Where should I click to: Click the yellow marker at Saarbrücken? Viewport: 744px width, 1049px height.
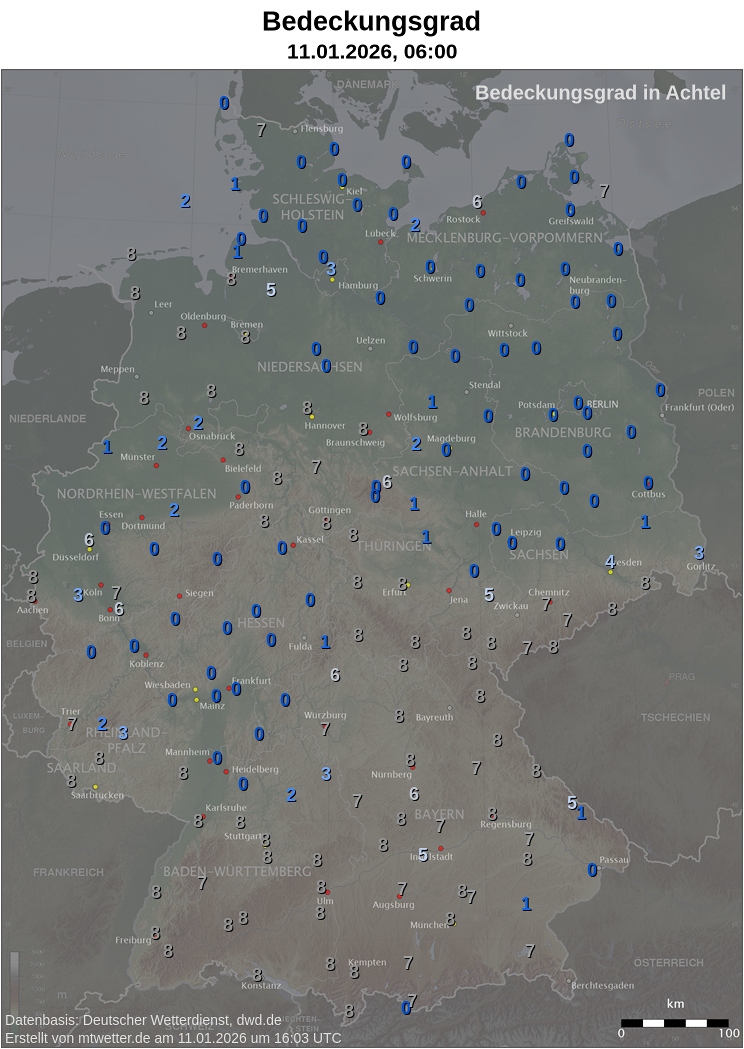tap(96, 787)
